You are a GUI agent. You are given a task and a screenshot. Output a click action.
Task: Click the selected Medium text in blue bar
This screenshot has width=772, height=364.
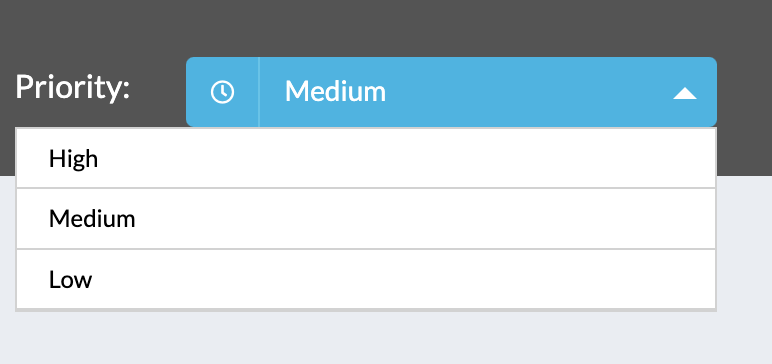pyautogui.click(x=335, y=92)
